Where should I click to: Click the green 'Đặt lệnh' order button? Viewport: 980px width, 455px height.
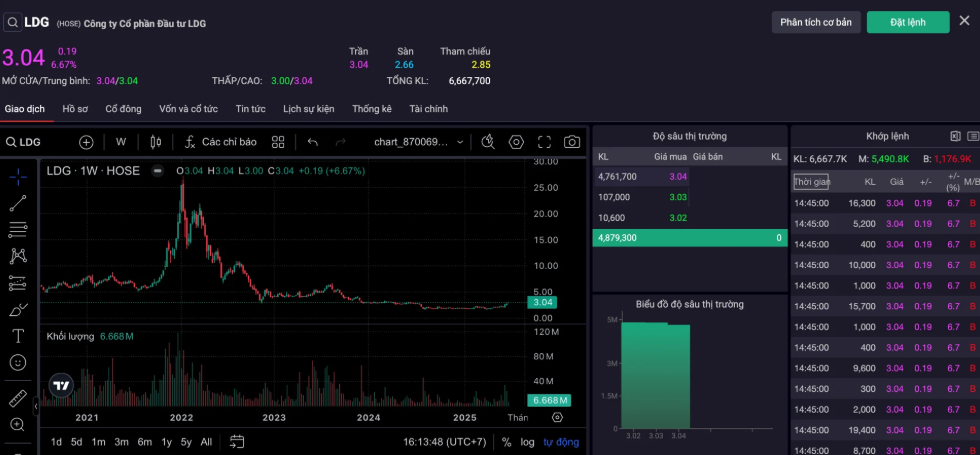[908, 22]
